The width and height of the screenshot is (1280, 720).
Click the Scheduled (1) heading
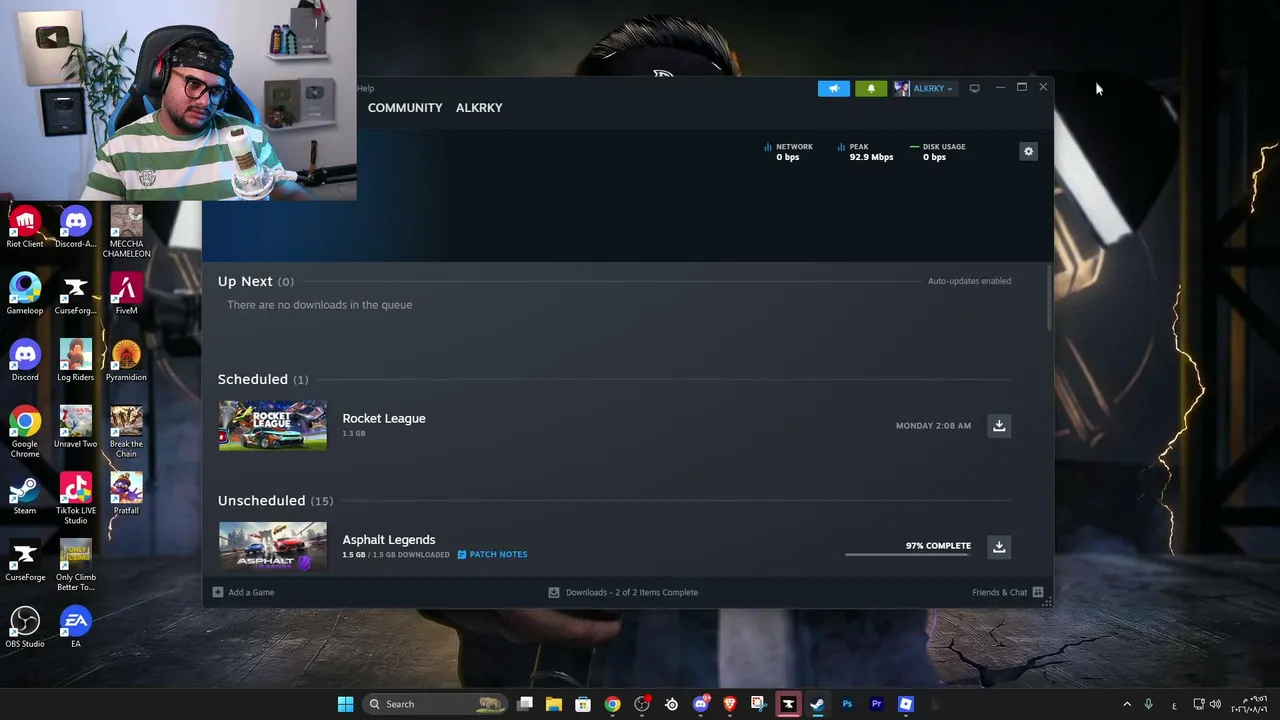263,379
